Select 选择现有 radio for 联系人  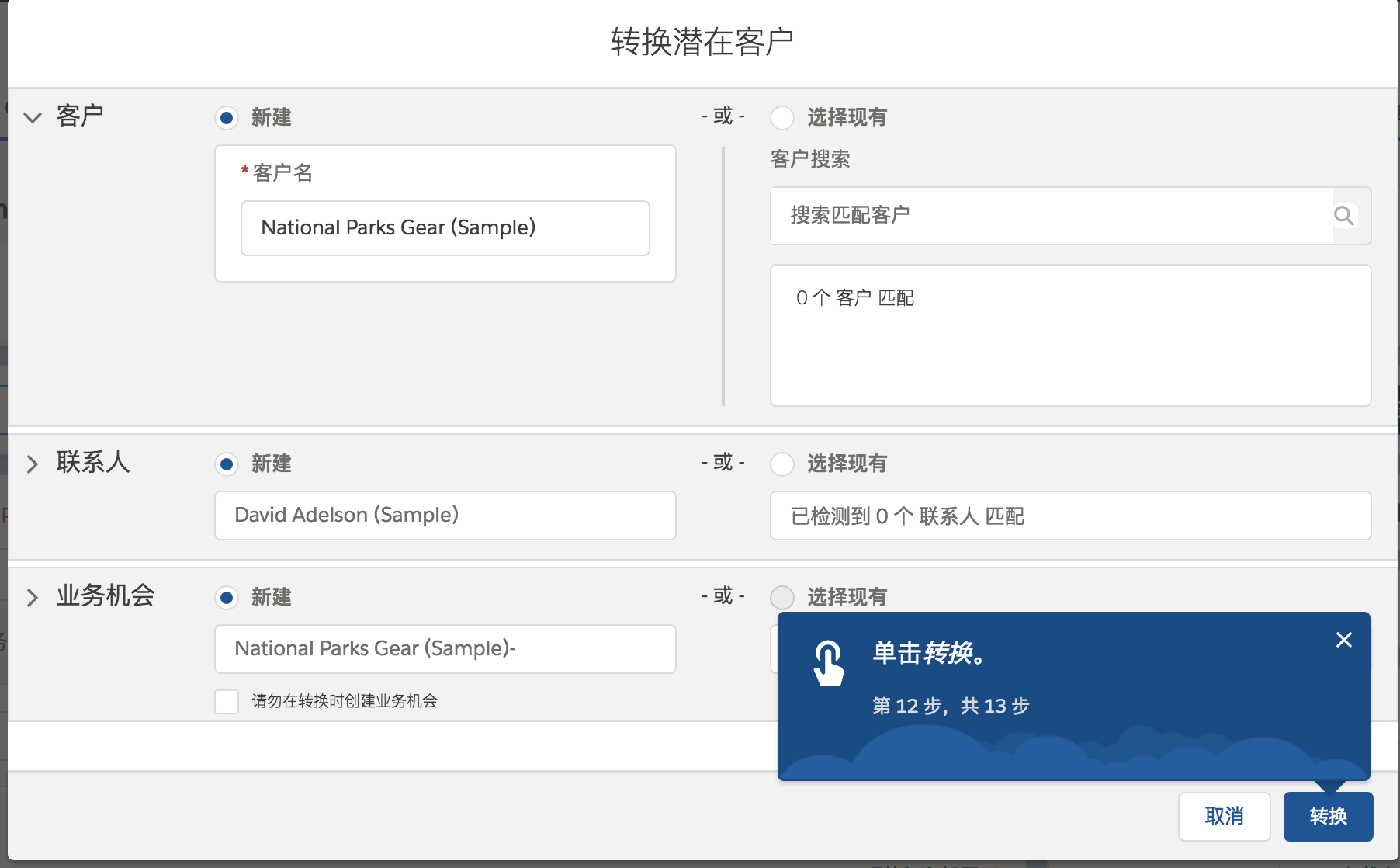(x=782, y=464)
